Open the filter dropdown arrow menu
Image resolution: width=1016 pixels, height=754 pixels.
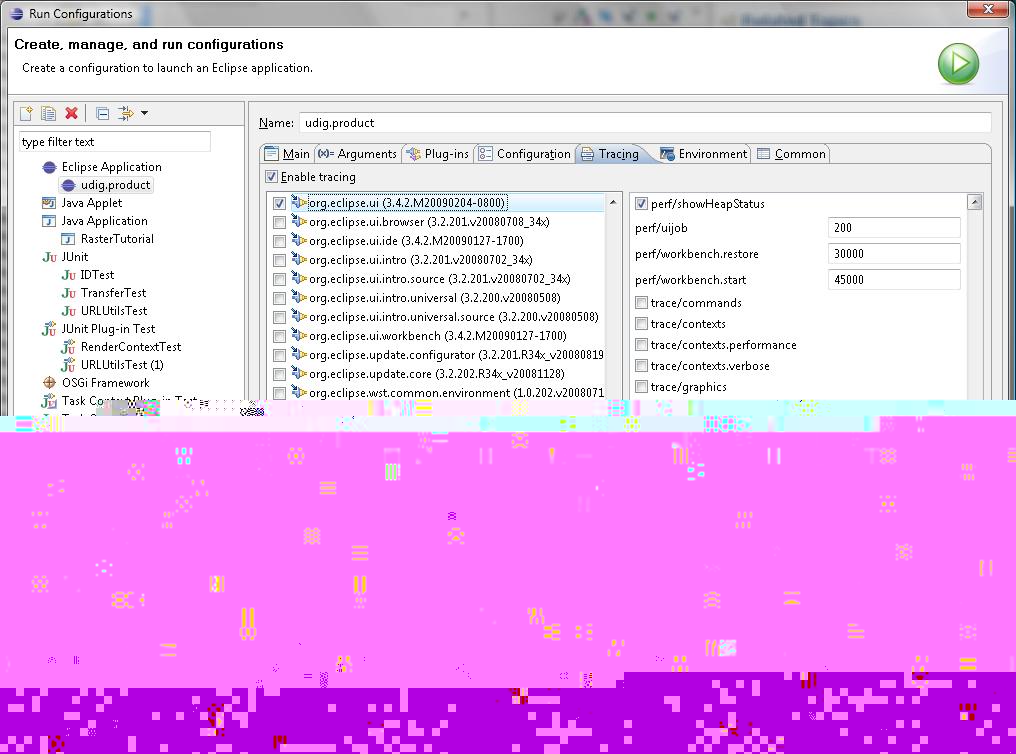pos(145,114)
